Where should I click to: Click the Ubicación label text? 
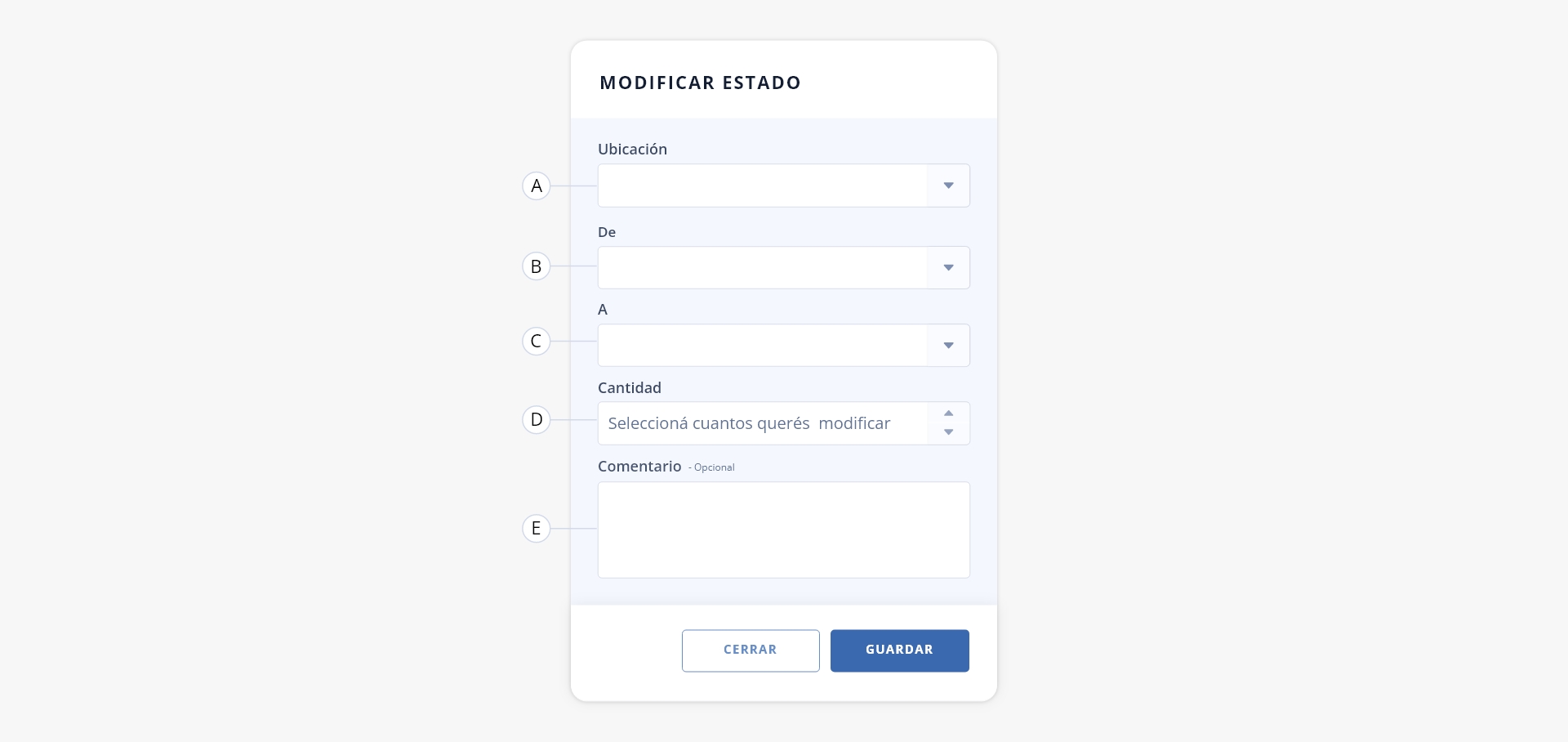[x=632, y=149]
